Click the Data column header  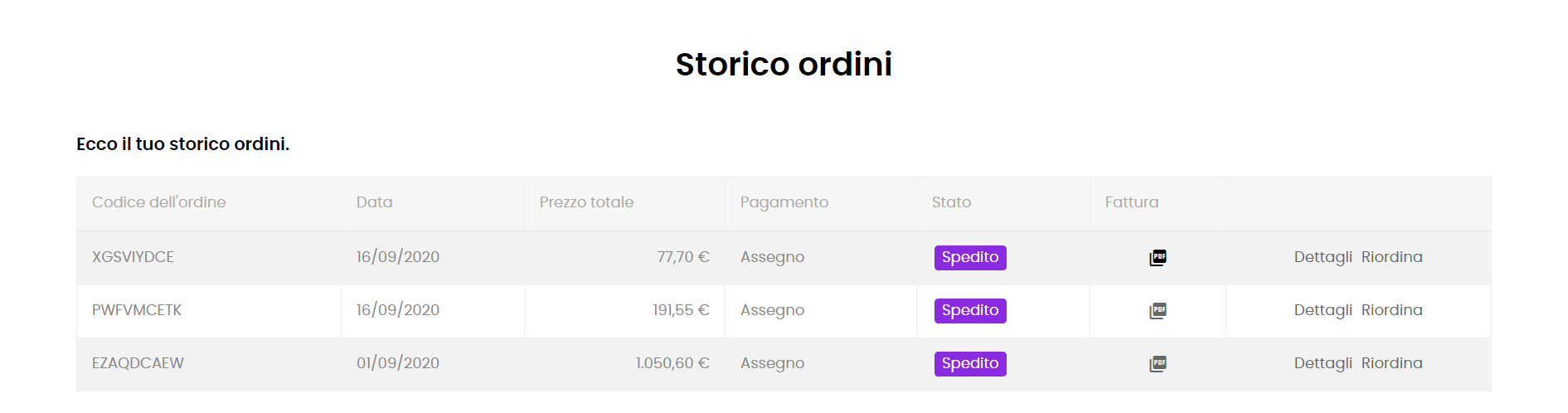tap(374, 202)
